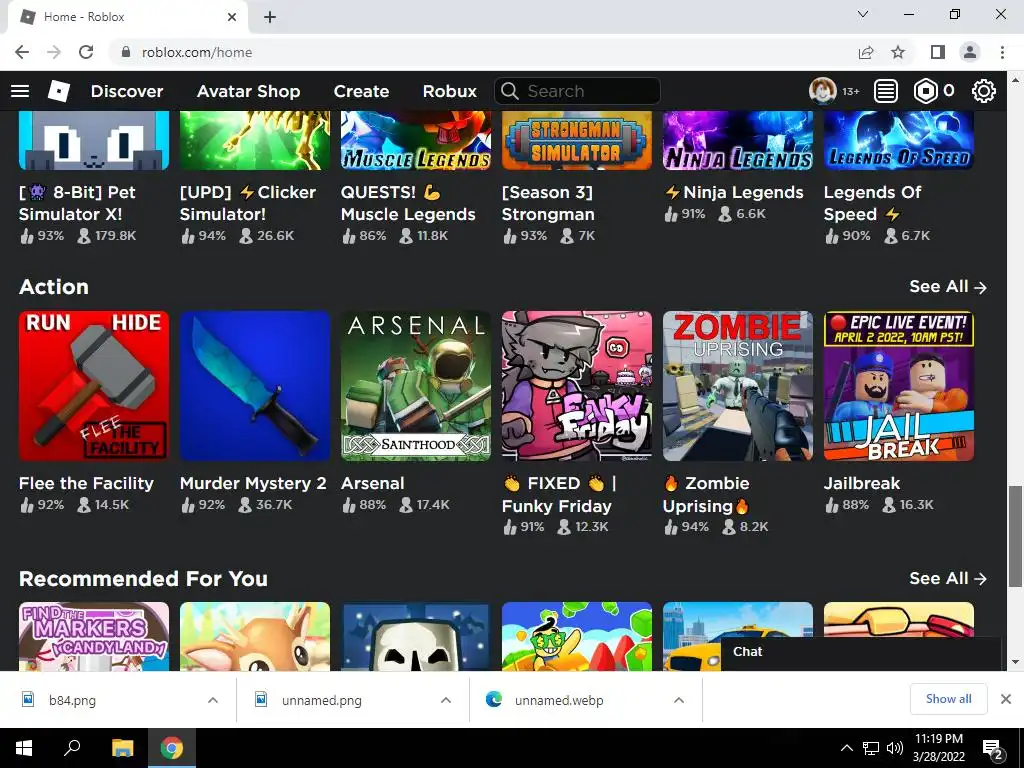Open the Roblox hamburger navigation menu
The image size is (1024, 768).
coord(20,91)
